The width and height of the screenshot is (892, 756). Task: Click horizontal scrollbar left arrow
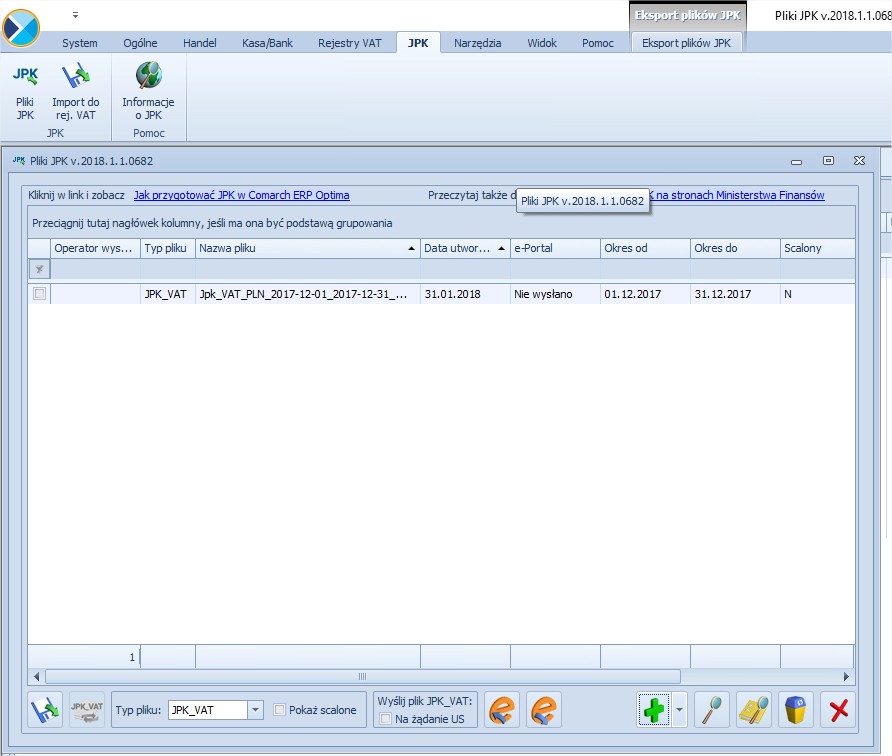(36, 676)
